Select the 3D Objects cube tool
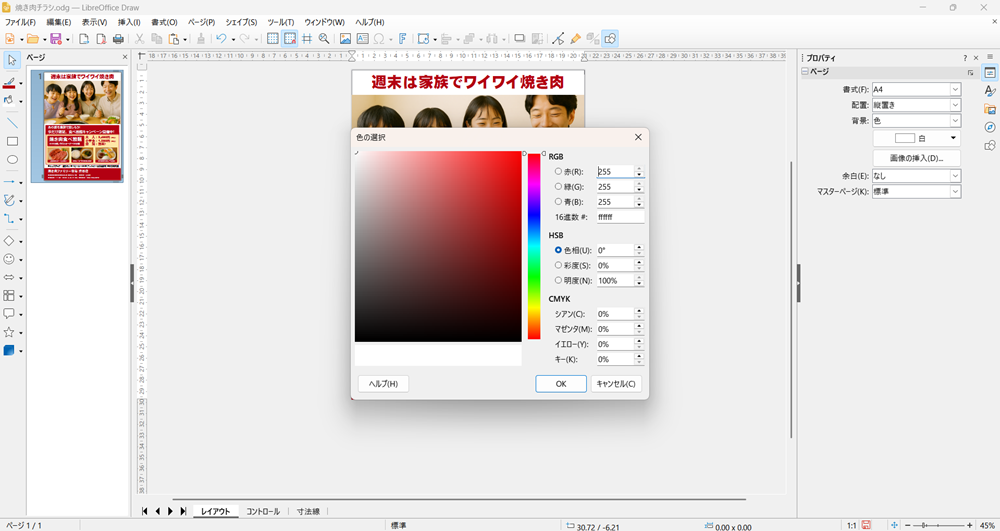 pyautogui.click(x=9, y=351)
